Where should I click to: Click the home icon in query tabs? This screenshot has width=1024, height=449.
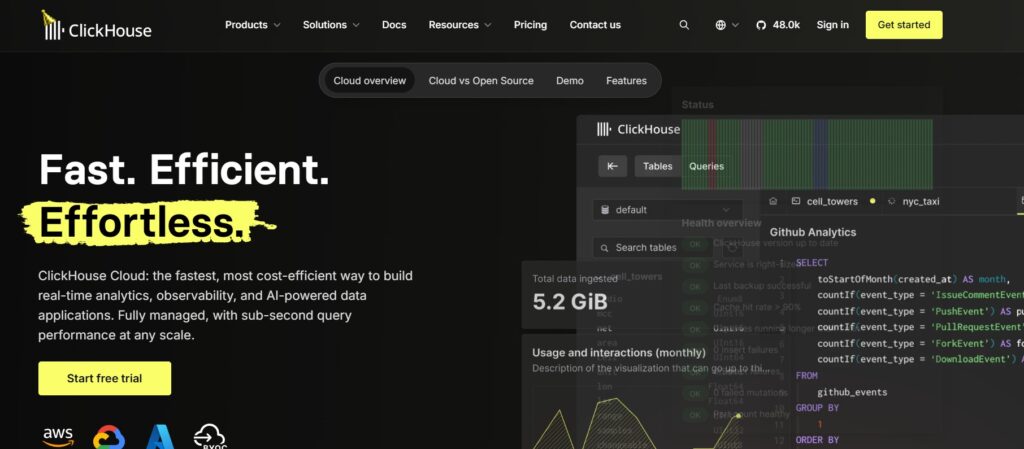point(773,201)
